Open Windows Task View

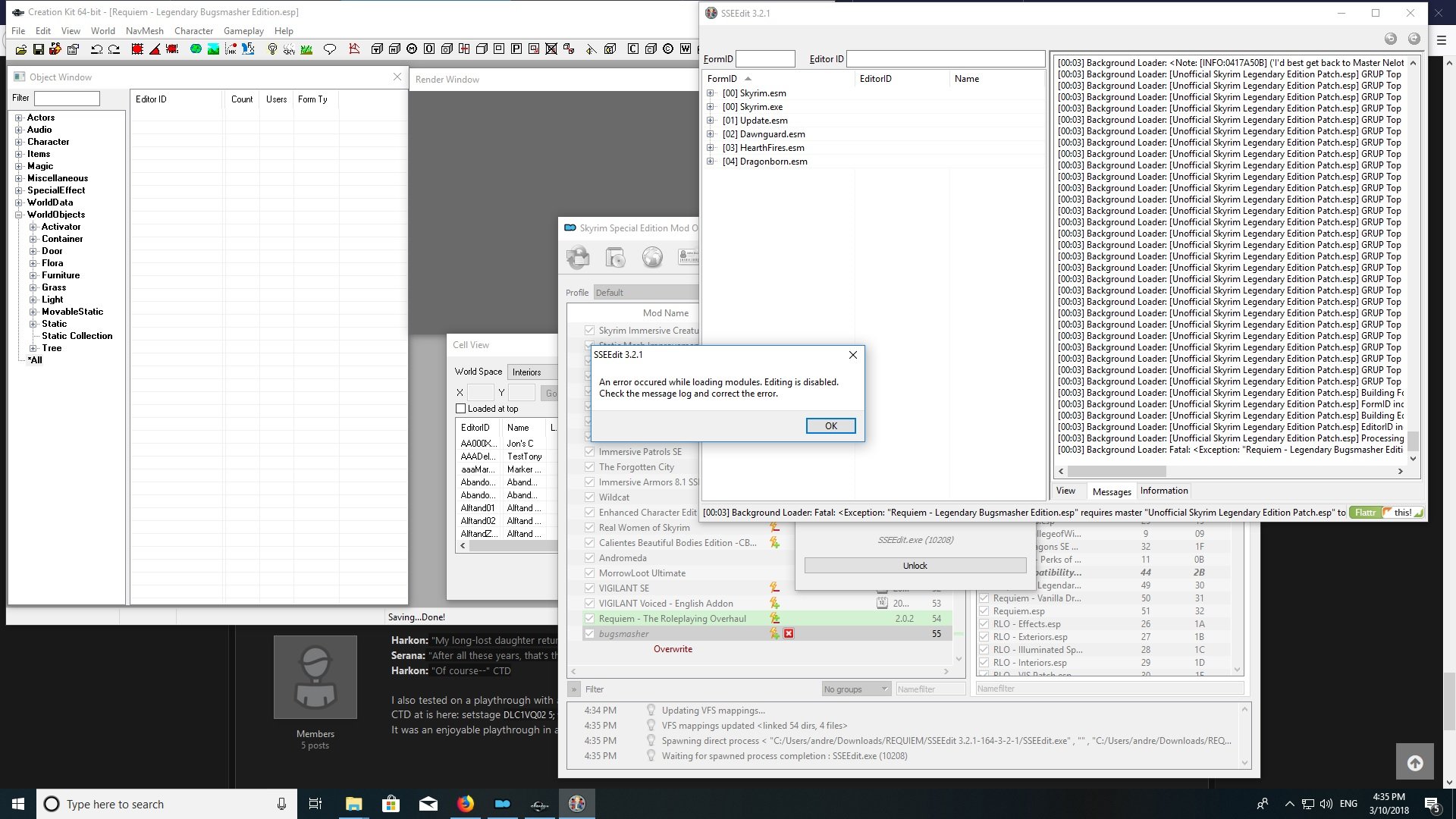pos(315,804)
